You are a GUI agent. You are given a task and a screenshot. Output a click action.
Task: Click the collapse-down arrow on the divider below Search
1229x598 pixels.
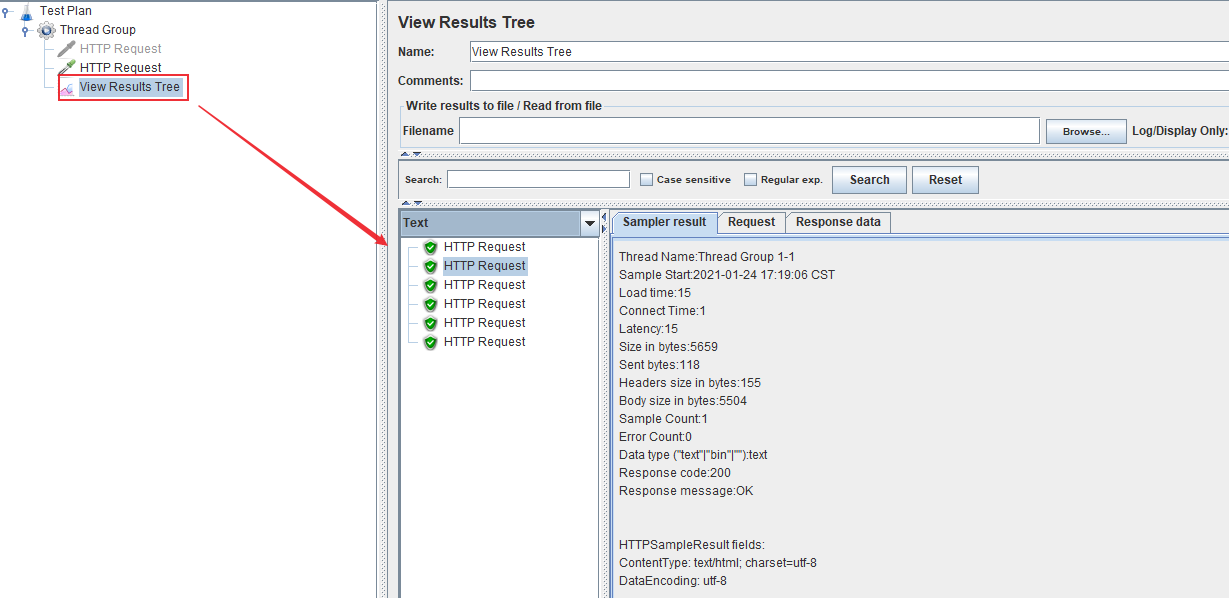(416, 203)
